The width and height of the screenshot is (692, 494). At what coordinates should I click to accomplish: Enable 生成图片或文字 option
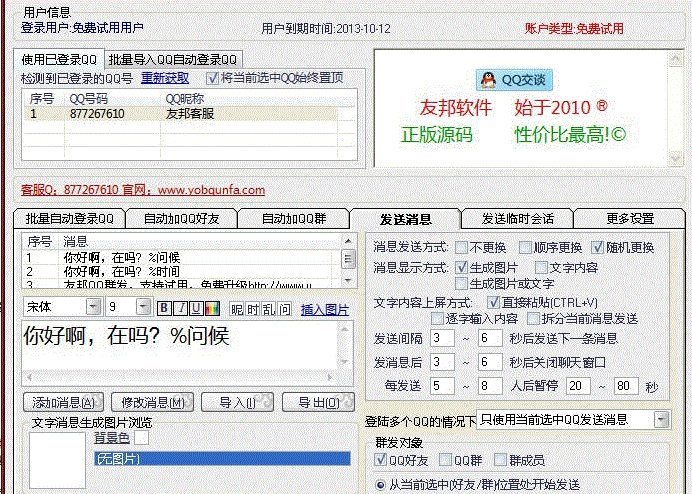[461, 283]
